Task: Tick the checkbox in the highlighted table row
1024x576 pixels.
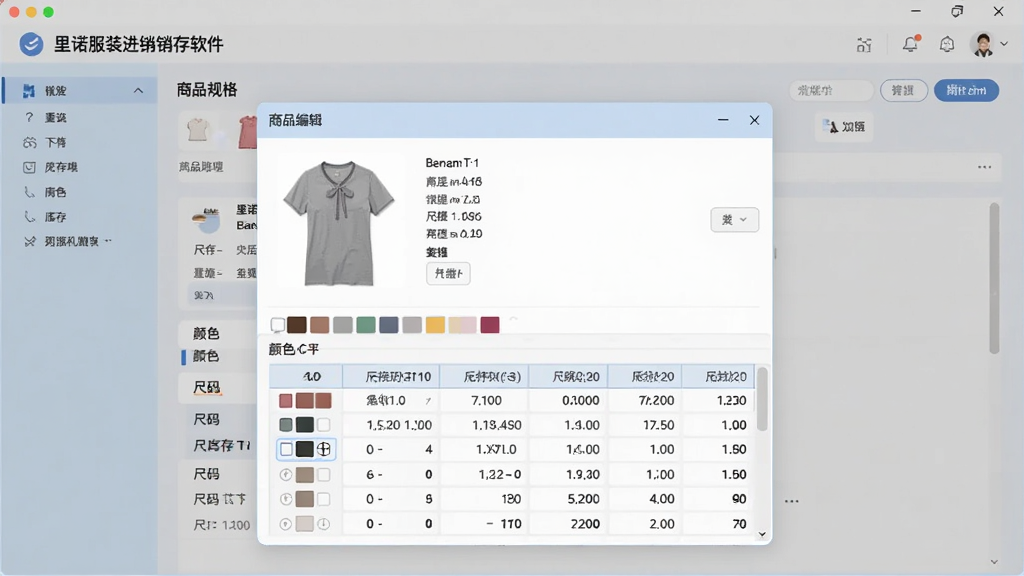Action: 286,449
